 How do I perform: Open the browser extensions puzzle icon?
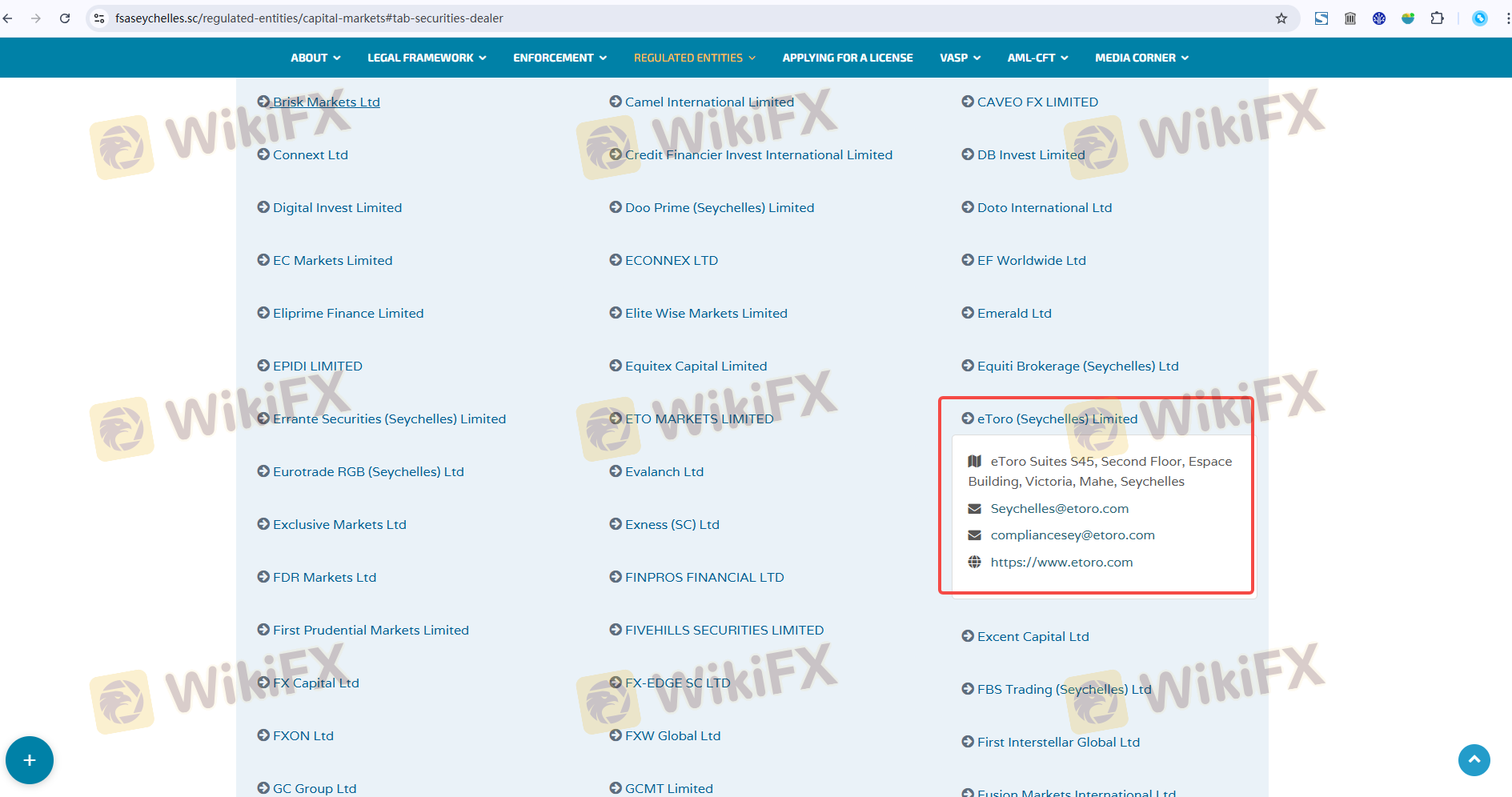(x=1437, y=18)
